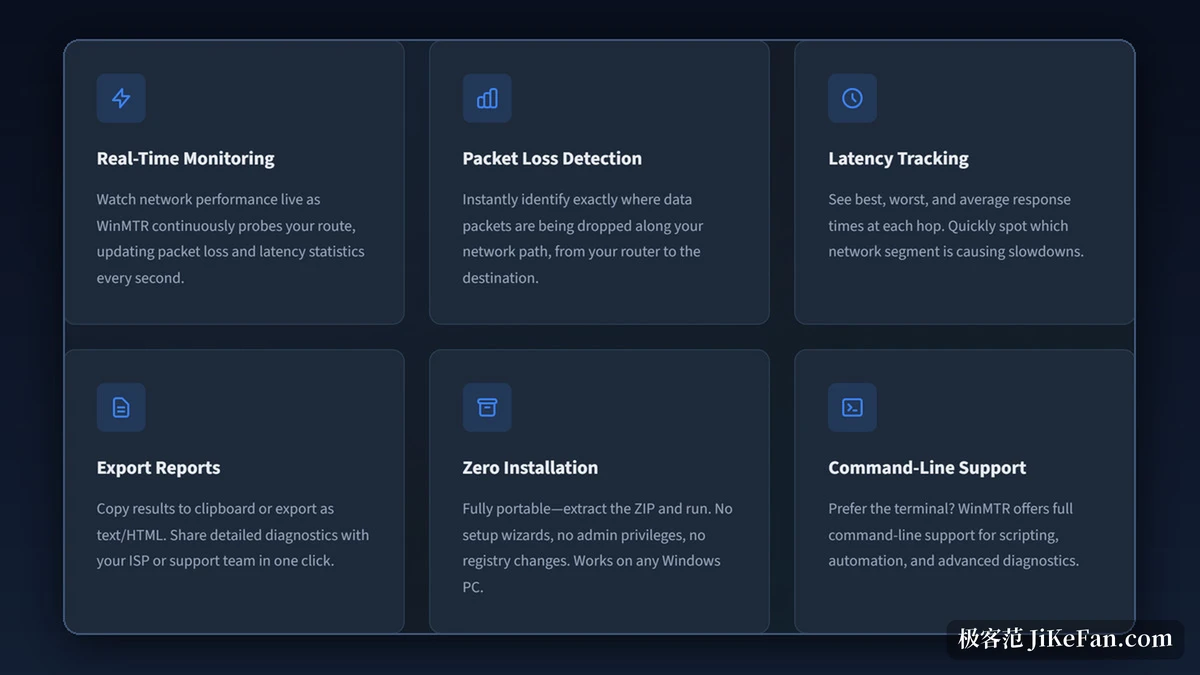
Task: Click the lightning bolt icon for Real-Time Monitoring
Action: [121, 98]
